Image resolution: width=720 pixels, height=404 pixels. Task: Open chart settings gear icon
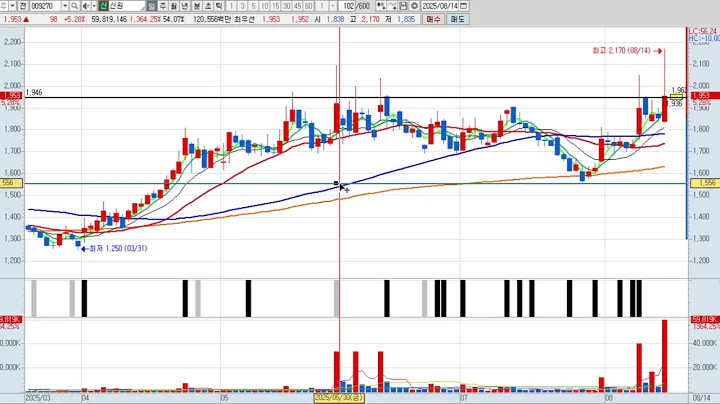[415, 6]
